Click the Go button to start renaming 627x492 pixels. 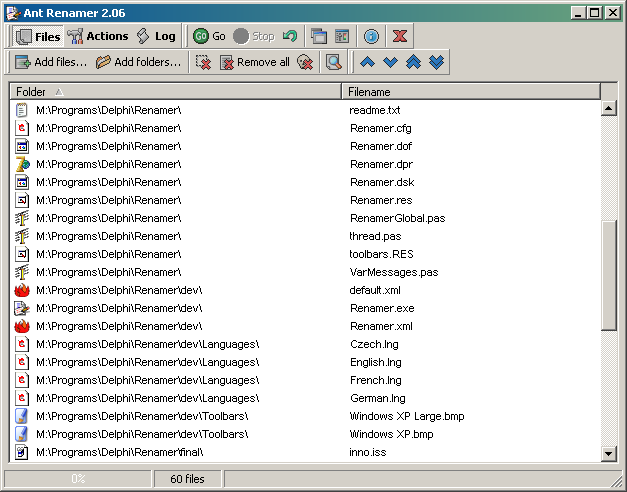point(209,36)
